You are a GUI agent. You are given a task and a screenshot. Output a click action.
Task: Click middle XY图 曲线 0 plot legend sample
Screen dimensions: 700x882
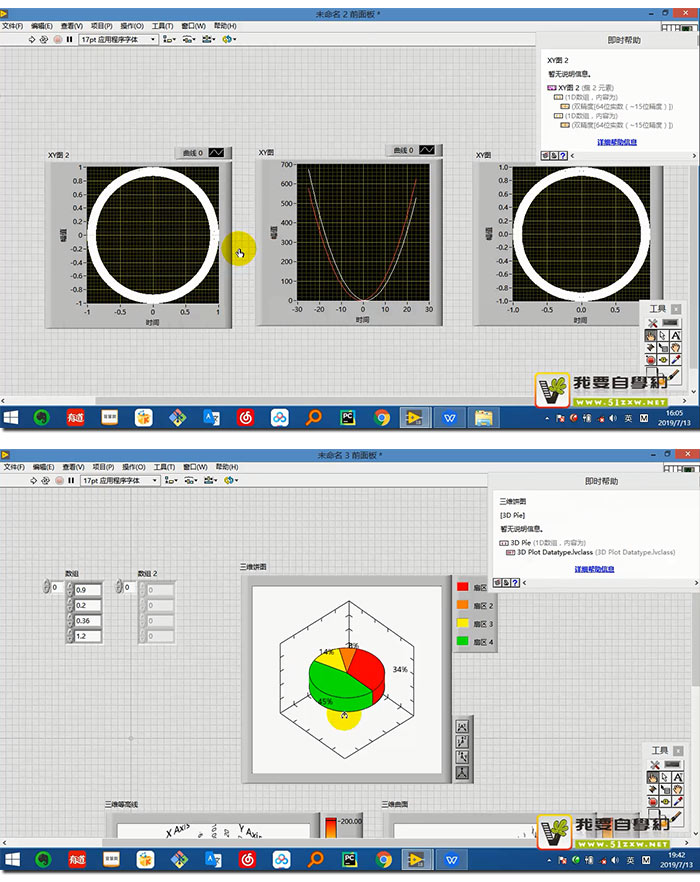(x=427, y=150)
